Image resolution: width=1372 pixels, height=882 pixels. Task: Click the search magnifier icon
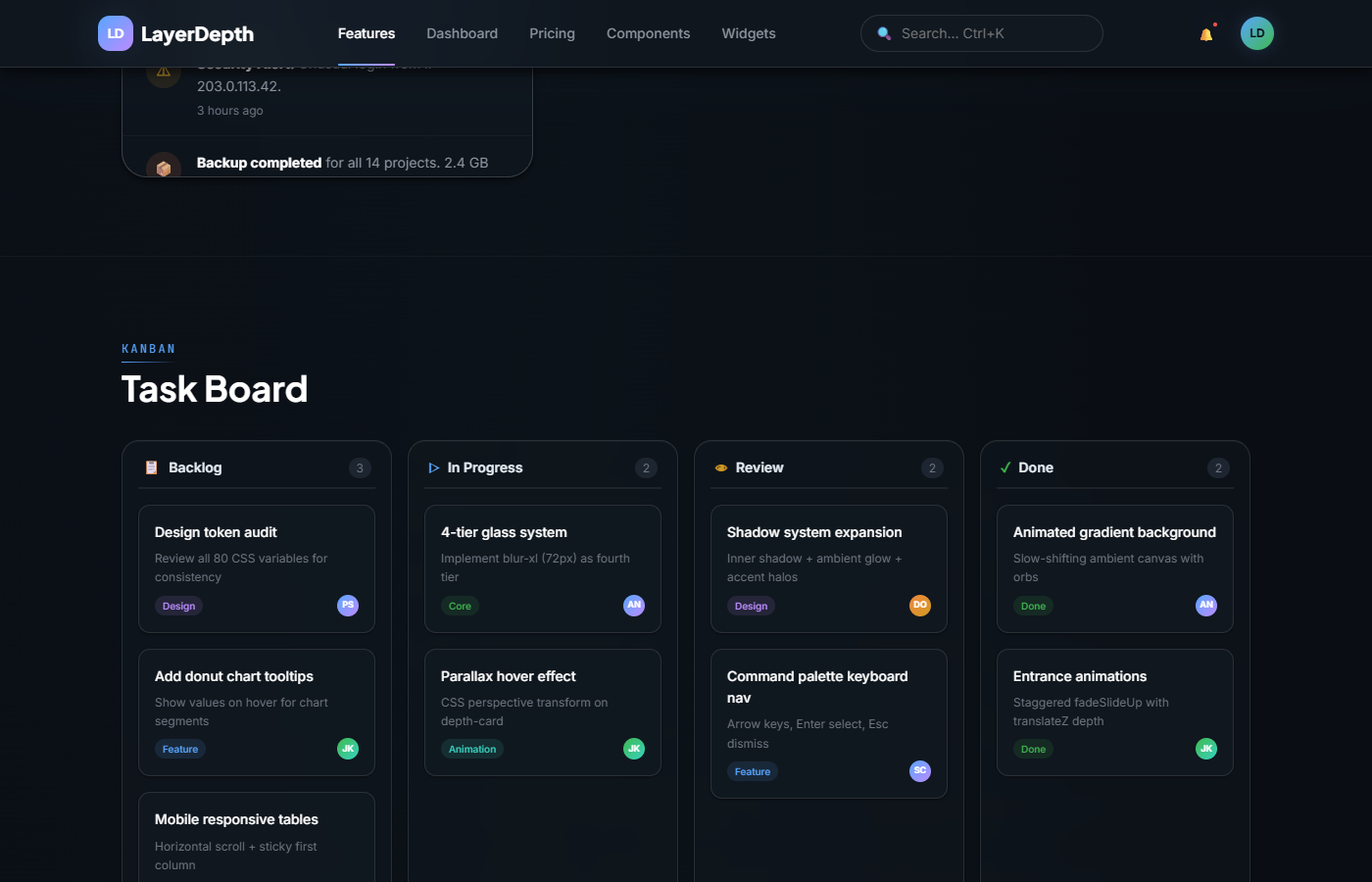click(x=884, y=33)
